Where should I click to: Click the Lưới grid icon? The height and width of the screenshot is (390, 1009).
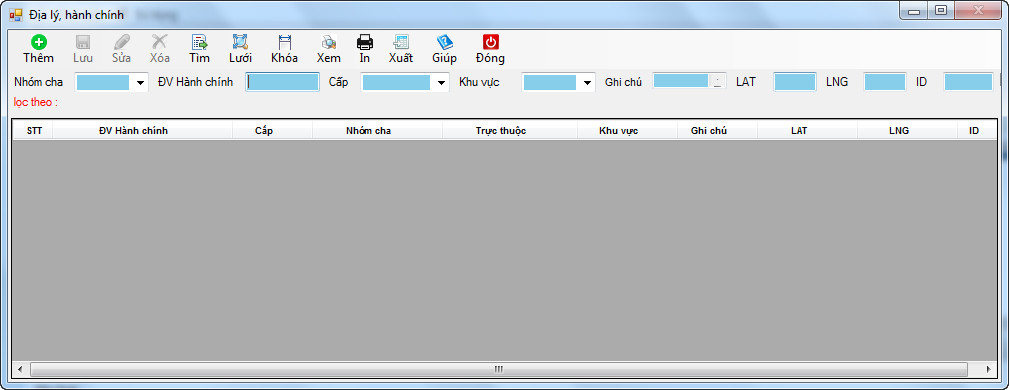click(x=240, y=42)
